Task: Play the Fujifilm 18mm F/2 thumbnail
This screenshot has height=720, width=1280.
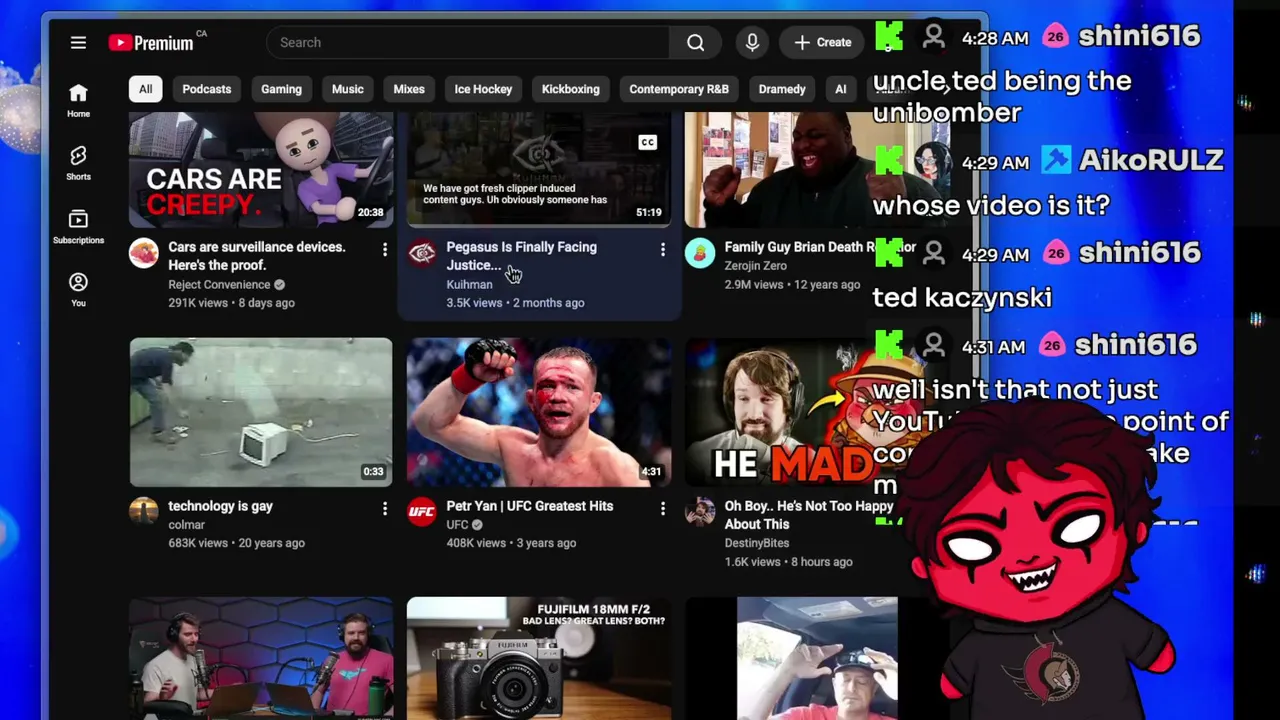Action: pyautogui.click(x=539, y=658)
